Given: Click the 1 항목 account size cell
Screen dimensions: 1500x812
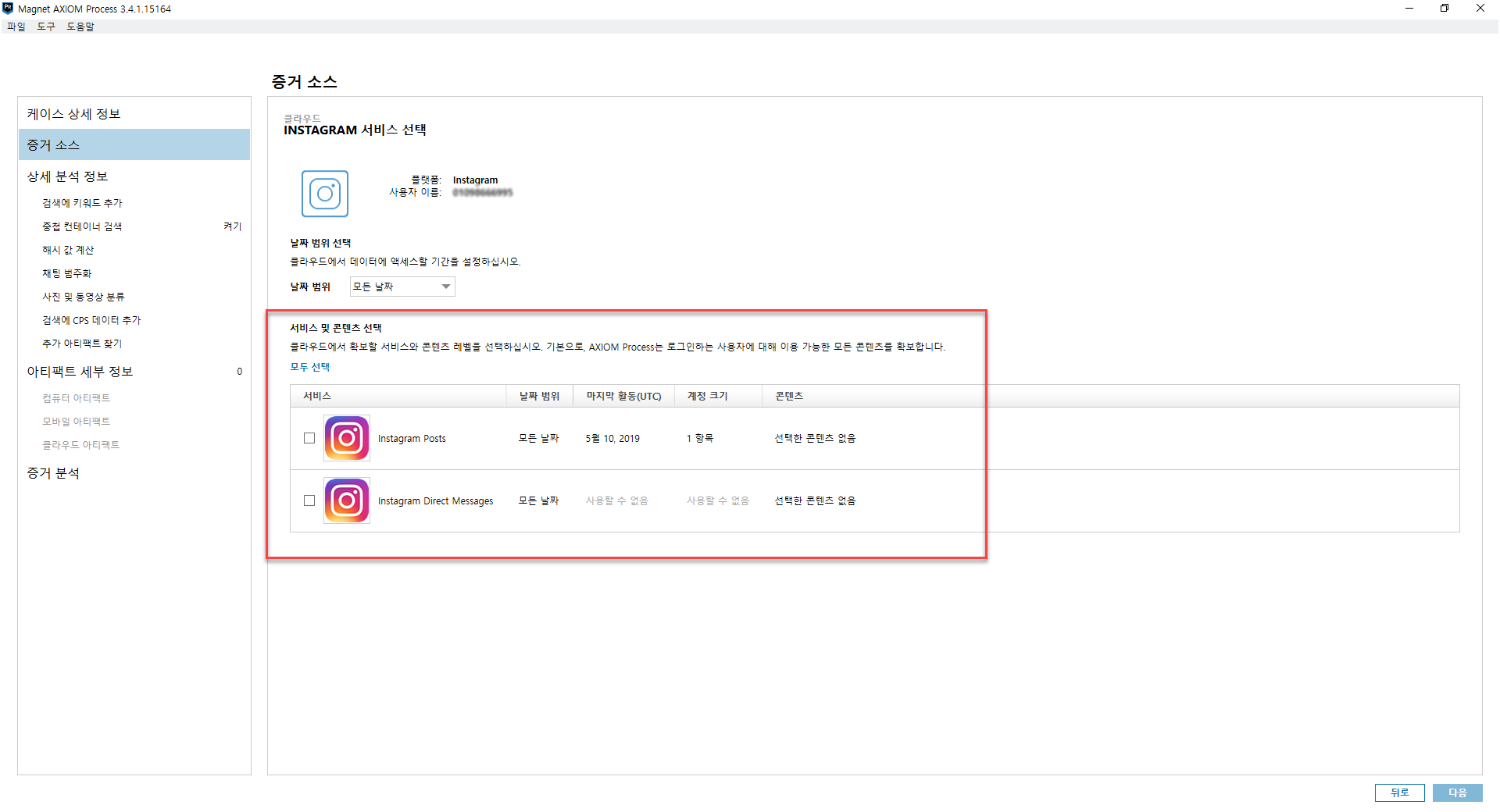Looking at the screenshot, I should click(x=700, y=438).
